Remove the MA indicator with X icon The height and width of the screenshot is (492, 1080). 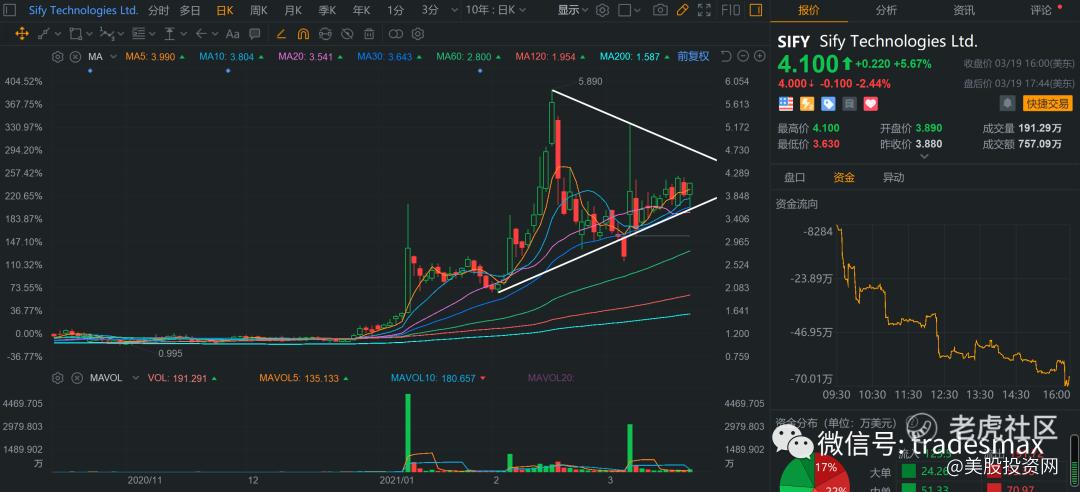click(76, 57)
